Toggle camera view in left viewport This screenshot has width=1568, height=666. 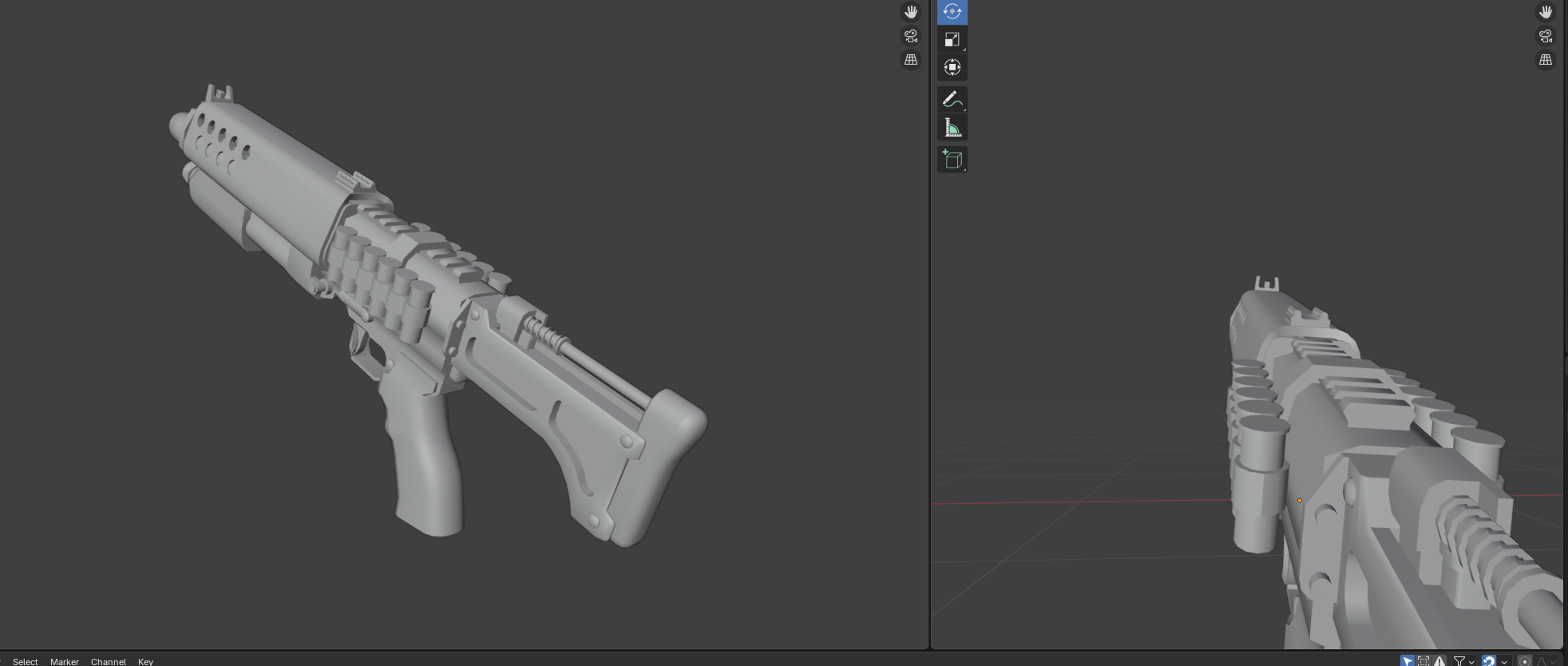(x=911, y=36)
